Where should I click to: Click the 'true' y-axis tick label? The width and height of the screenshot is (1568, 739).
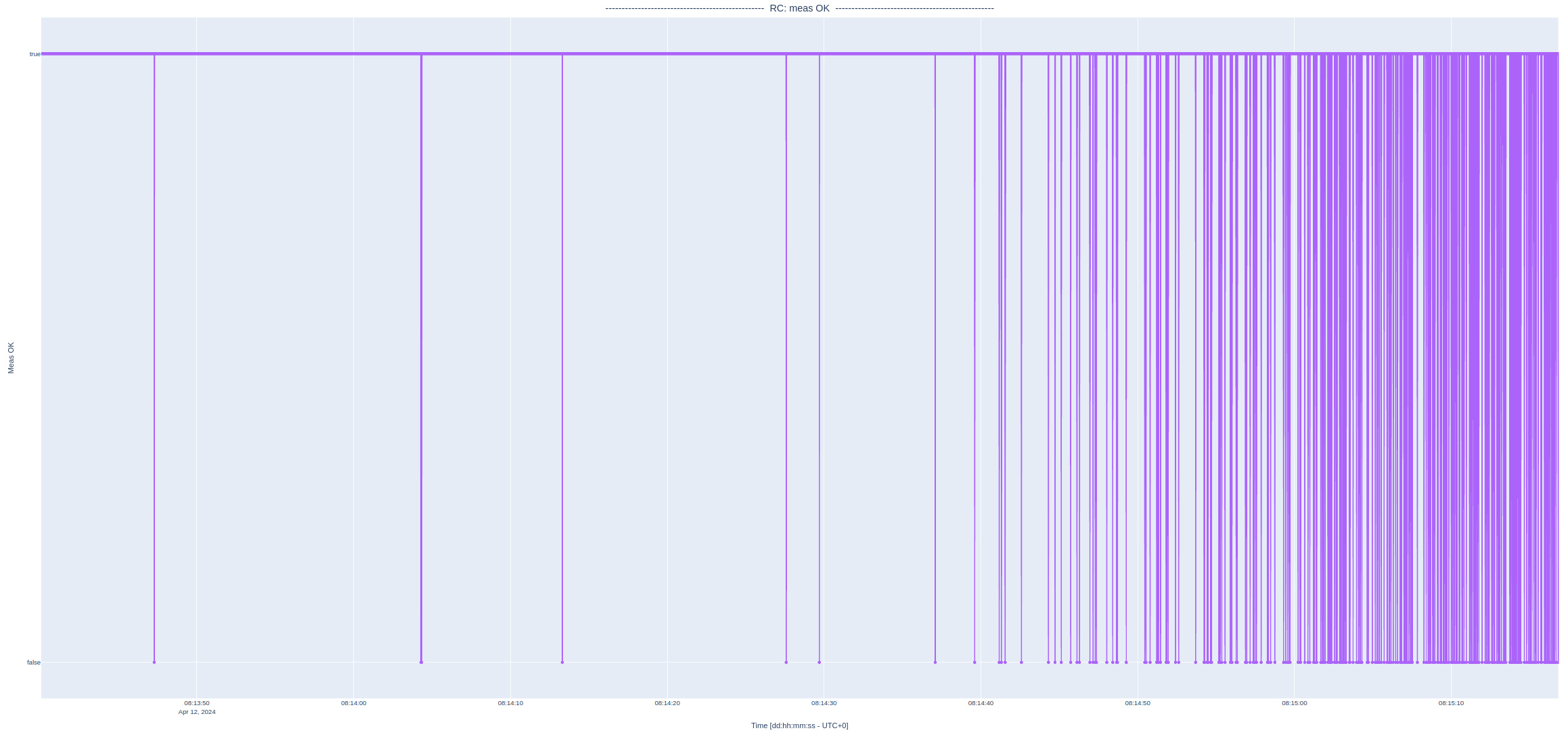click(x=35, y=54)
